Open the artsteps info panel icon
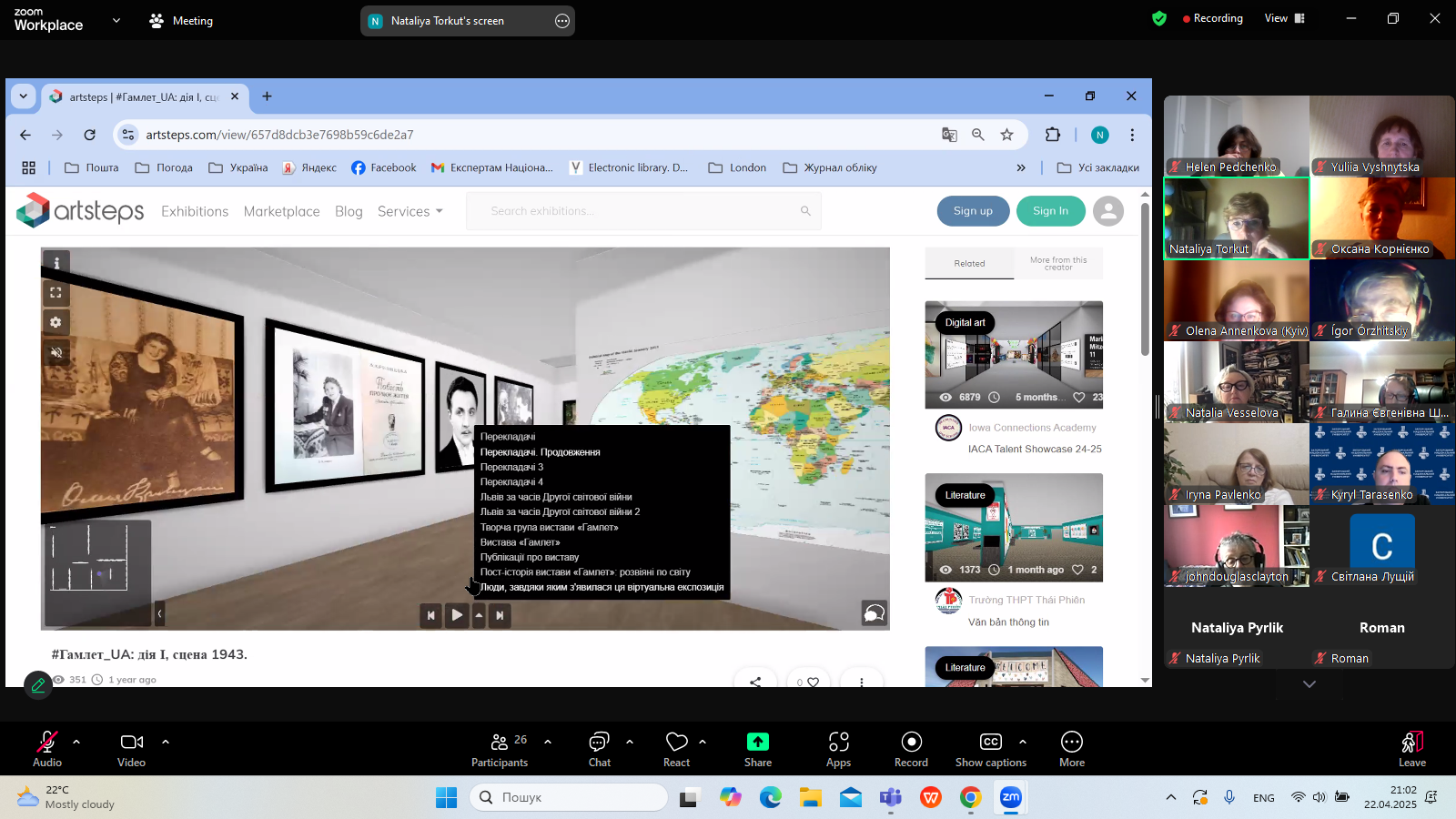The height and width of the screenshot is (819, 1456). tap(56, 263)
